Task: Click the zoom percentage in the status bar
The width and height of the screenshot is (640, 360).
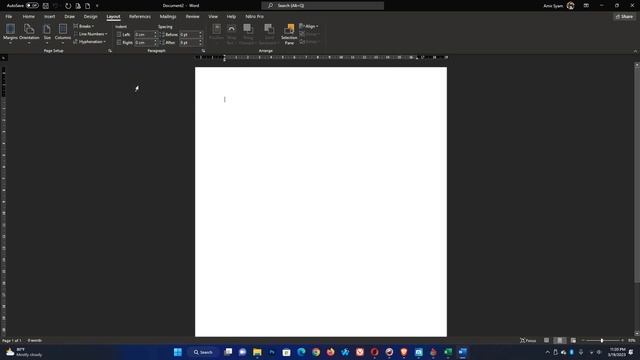Action: tap(632, 340)
